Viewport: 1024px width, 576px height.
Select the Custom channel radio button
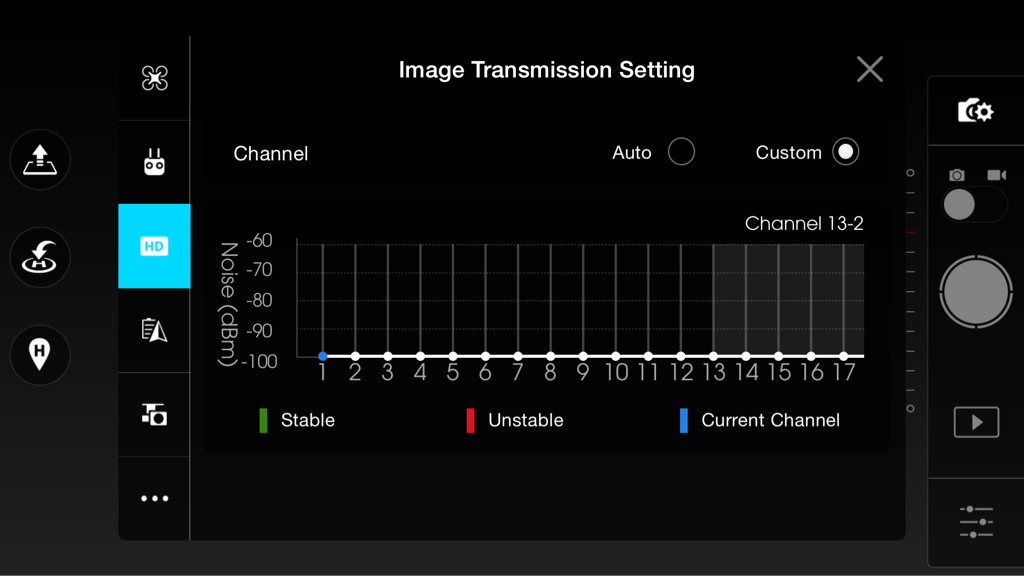click(x=846, y=152)
